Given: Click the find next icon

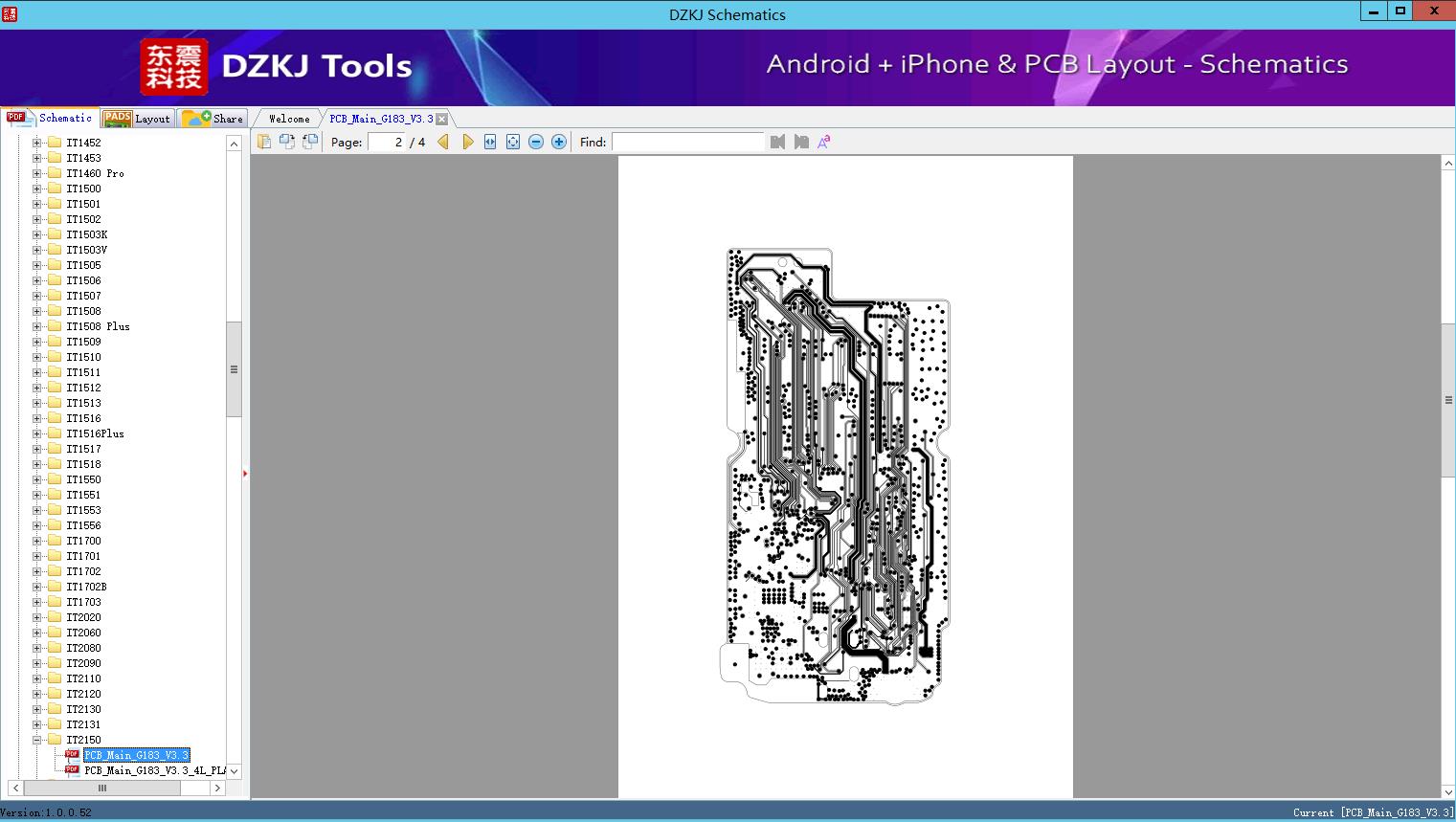Looking at the screenshot, I should (801, 142).
